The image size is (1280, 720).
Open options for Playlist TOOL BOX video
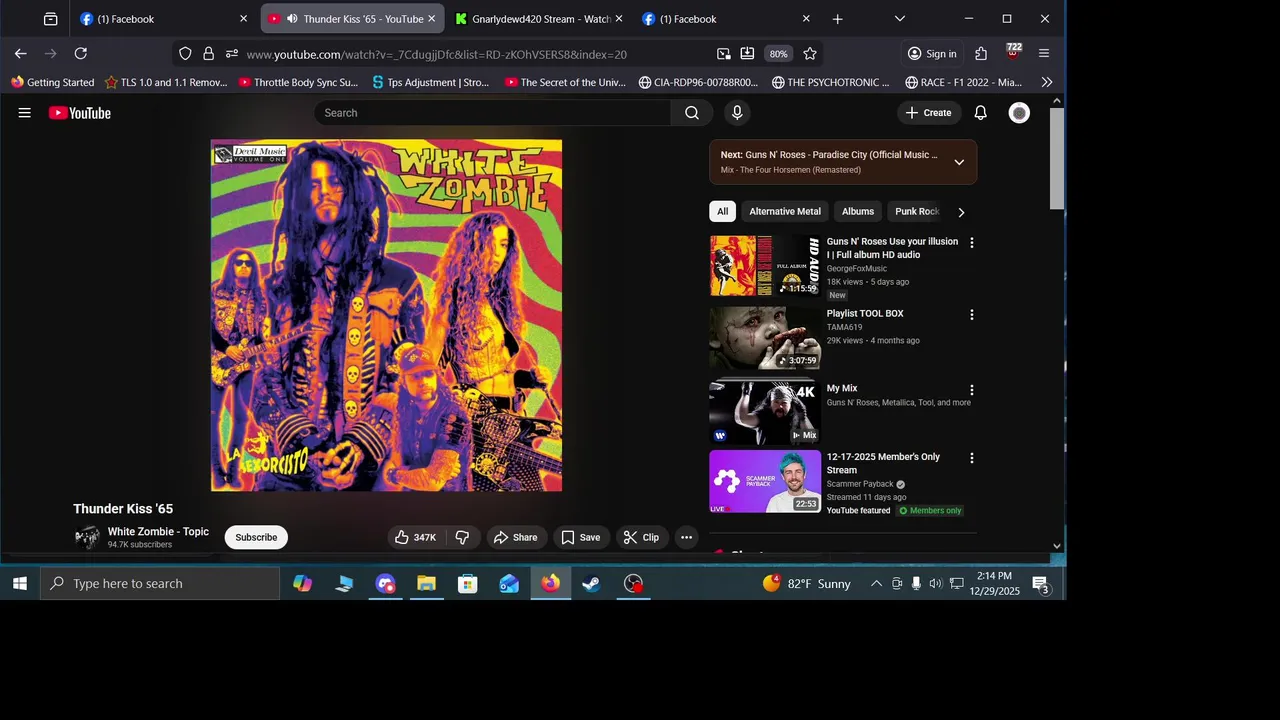971,315
